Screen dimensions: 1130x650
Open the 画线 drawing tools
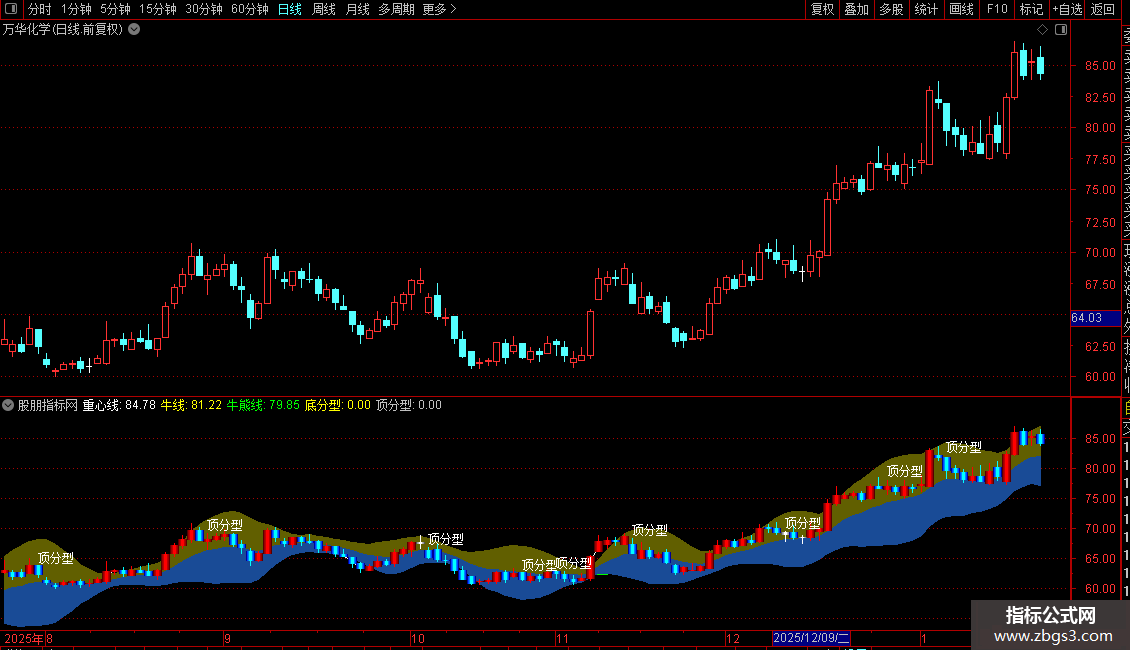click(961, 9)
